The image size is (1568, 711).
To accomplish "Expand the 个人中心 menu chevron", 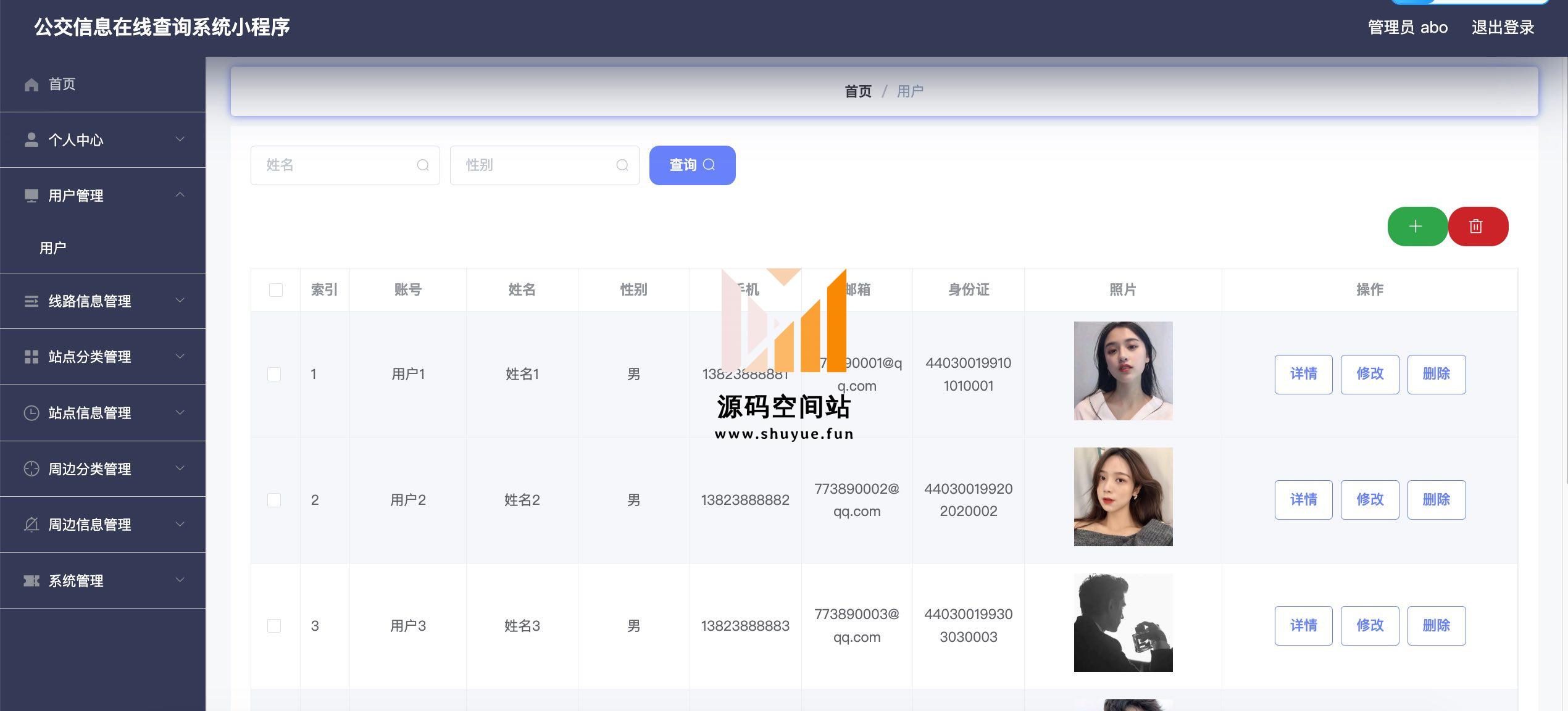I will coord(180,139).
